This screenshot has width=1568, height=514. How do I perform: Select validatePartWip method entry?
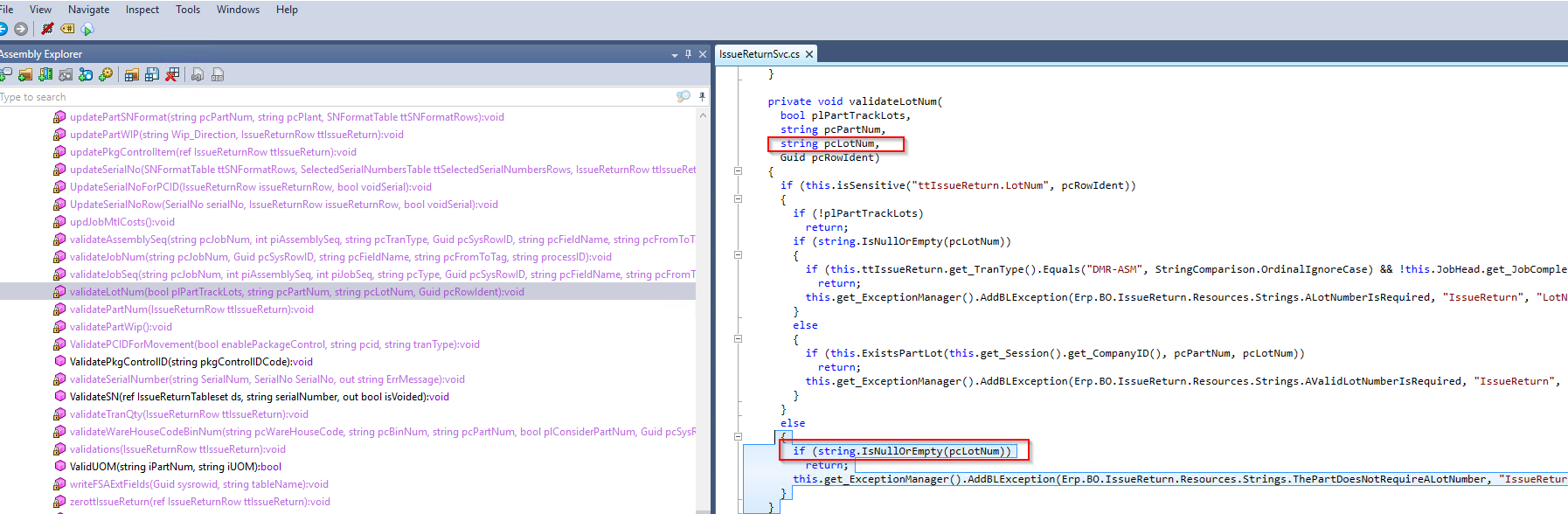pos(121,327)
